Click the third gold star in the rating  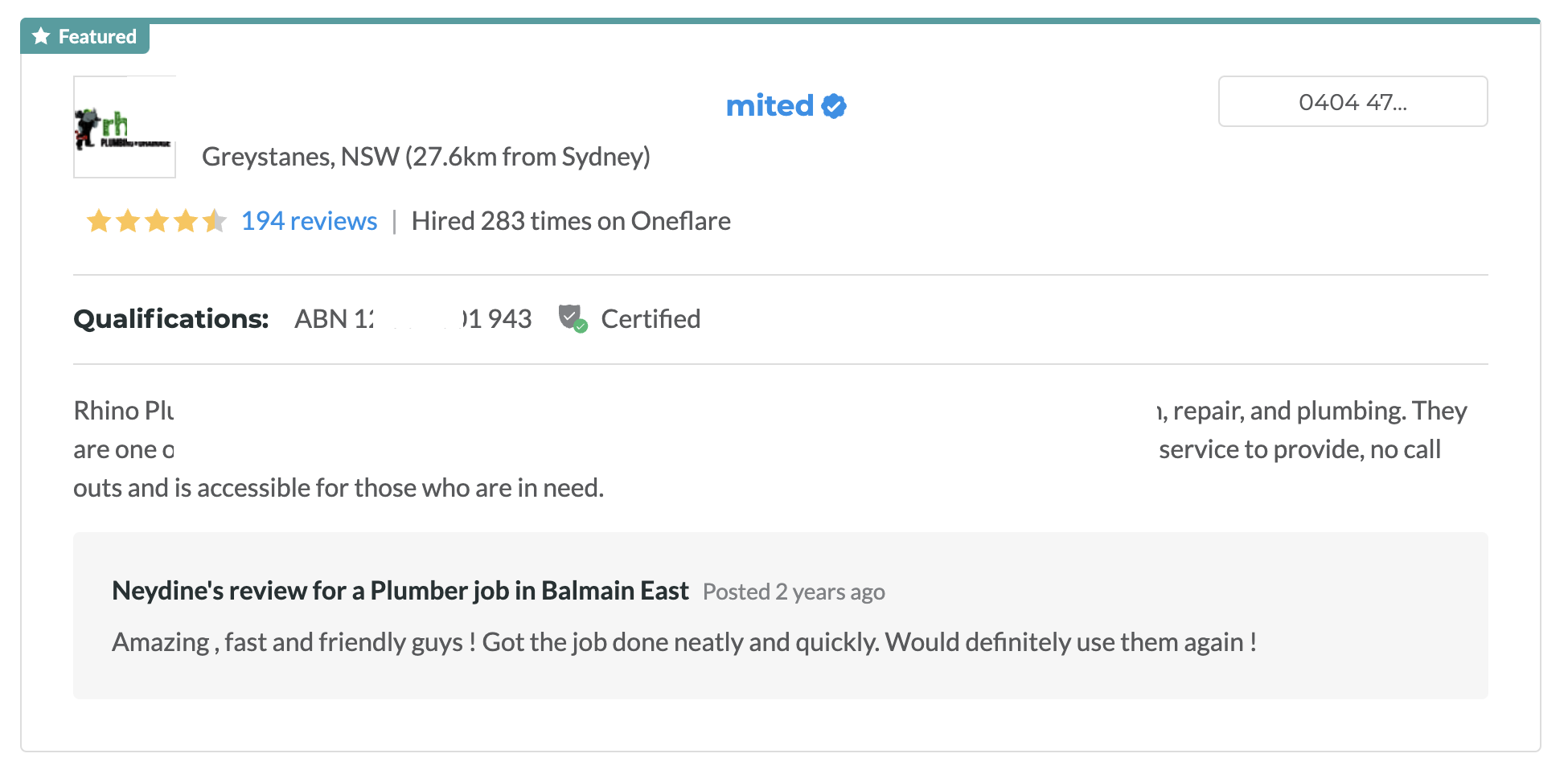pyautogui.click(x=156, y=220)
